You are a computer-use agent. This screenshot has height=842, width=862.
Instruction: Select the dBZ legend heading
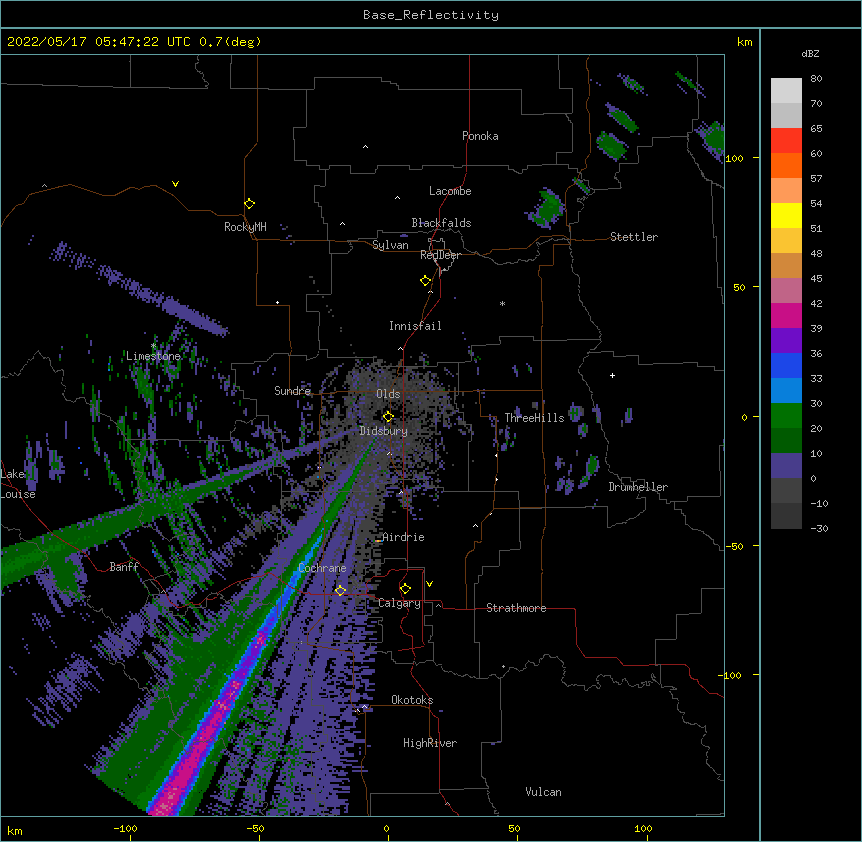click(x=810, y=53)
